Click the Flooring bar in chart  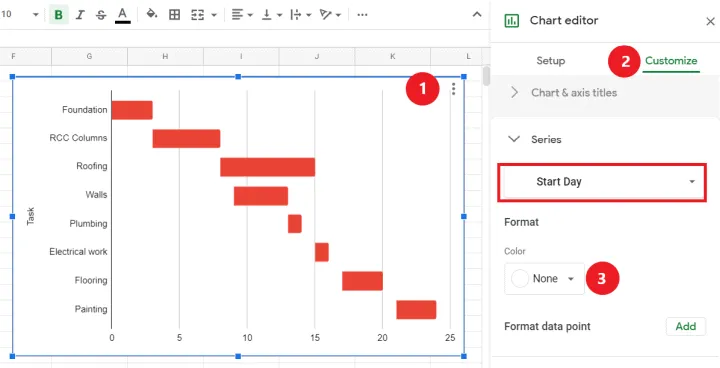coord(362,281)
